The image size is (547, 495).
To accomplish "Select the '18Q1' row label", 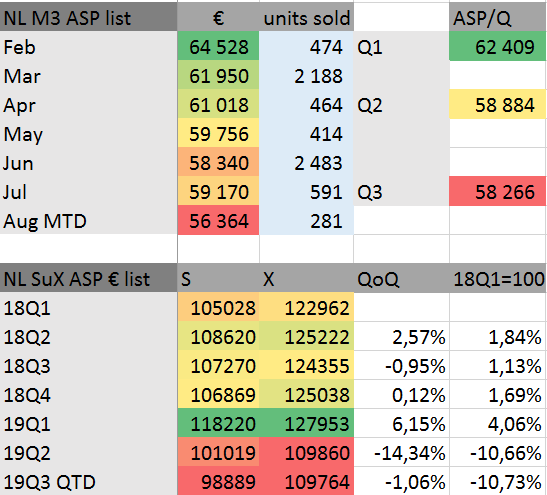I will (x=89, y=307).
